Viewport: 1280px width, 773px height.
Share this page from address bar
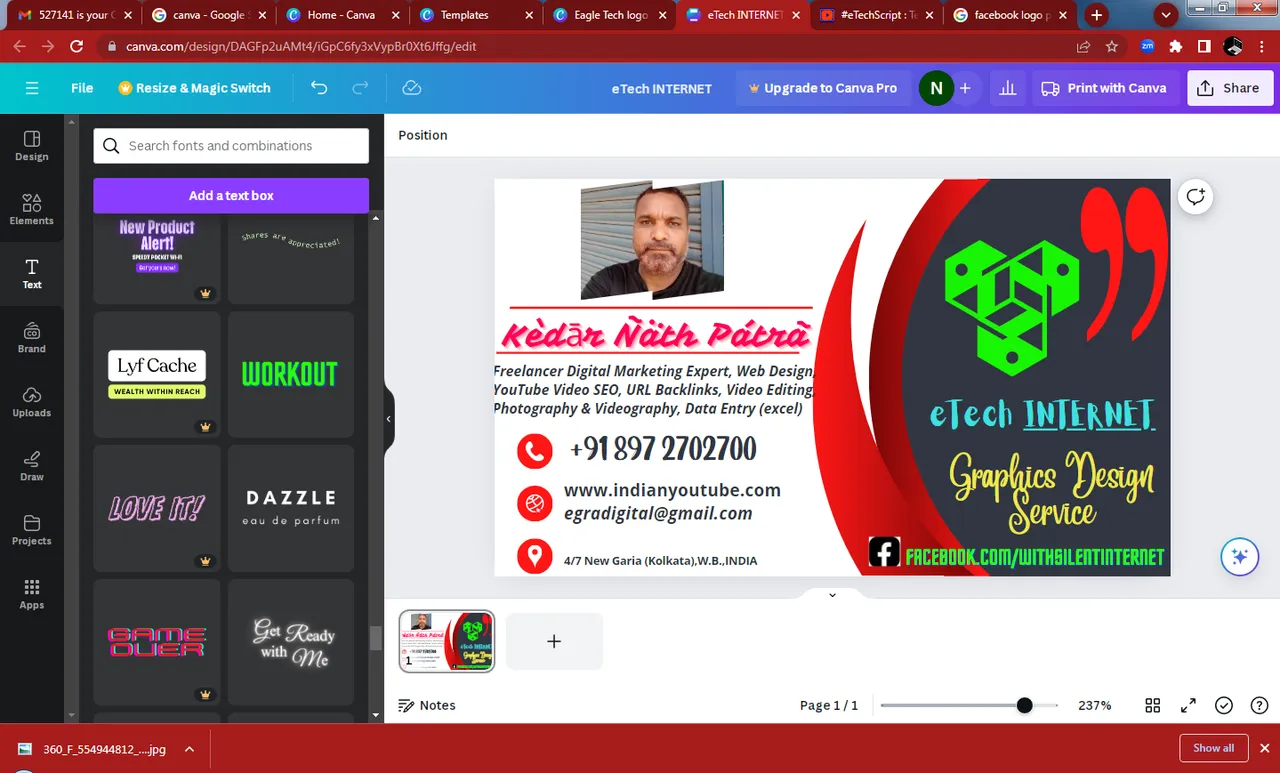pos(1084,46)
